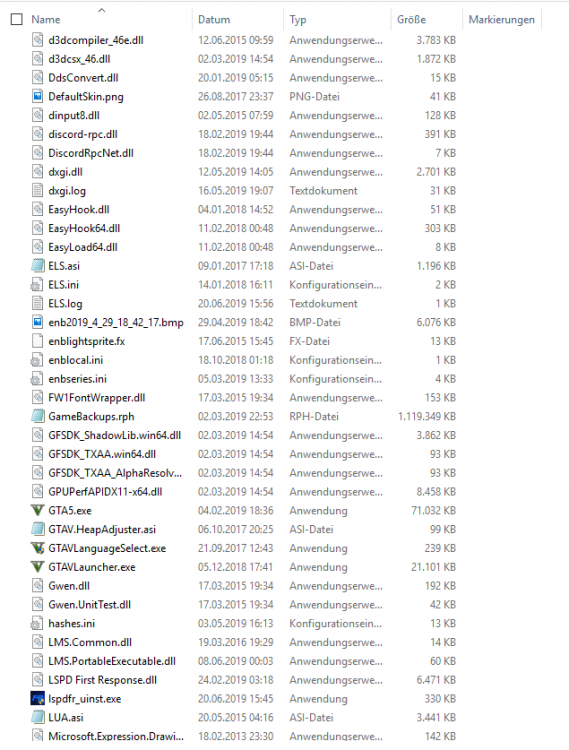
Task: Sort the file list by Name column
Action: pyautogui.click(x=46, y=20)
